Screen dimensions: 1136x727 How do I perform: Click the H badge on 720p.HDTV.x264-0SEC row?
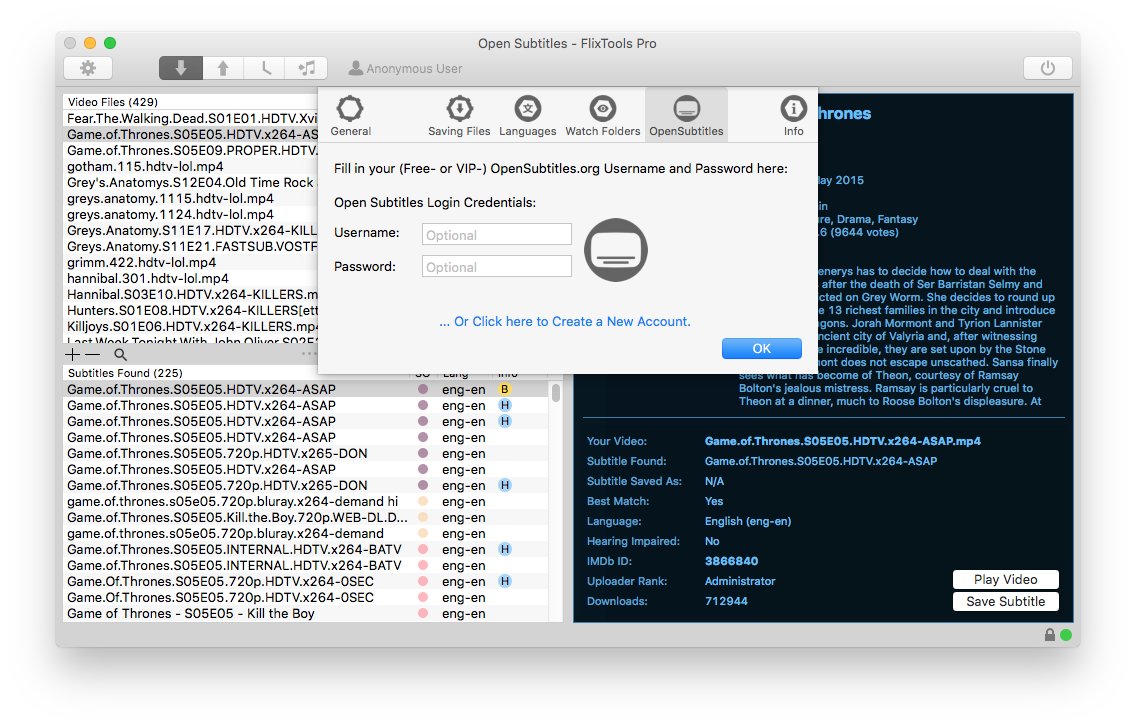point(505,581)
